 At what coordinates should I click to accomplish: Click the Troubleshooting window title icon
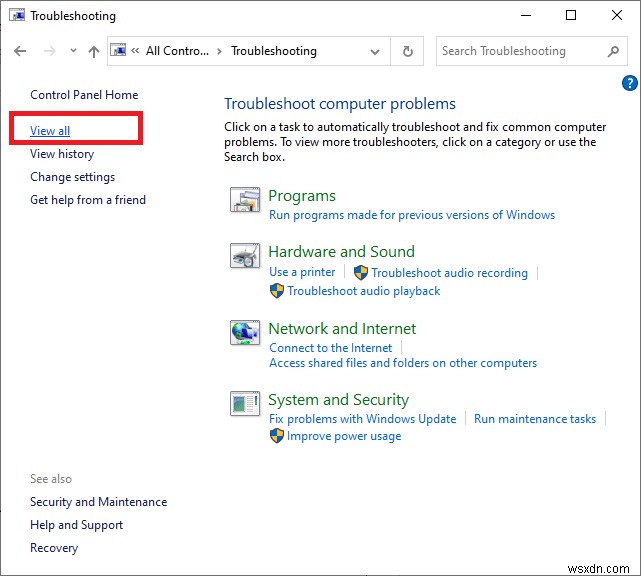click(17, 16)
